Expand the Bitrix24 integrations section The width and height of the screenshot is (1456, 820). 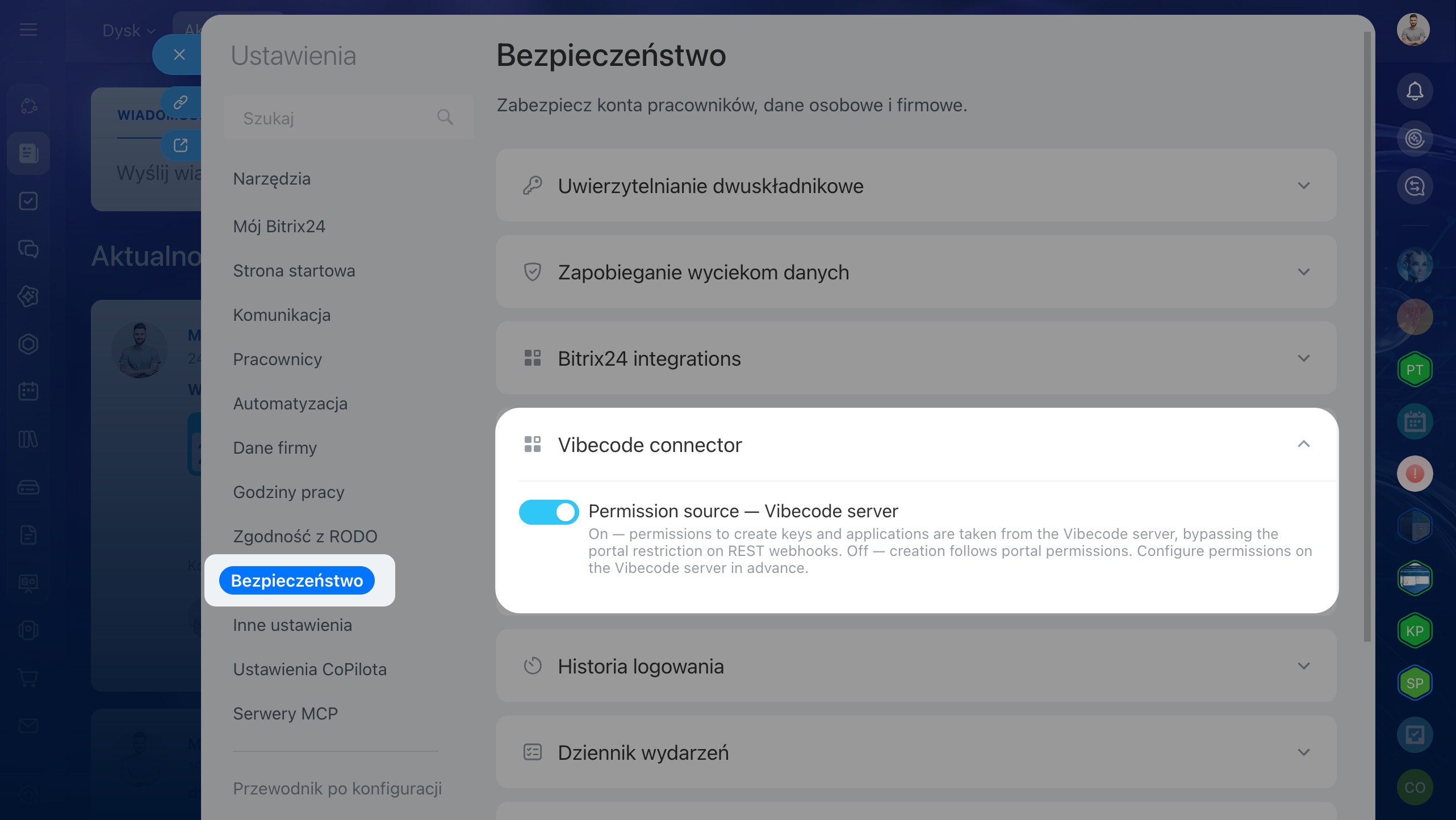coord(916,358)
